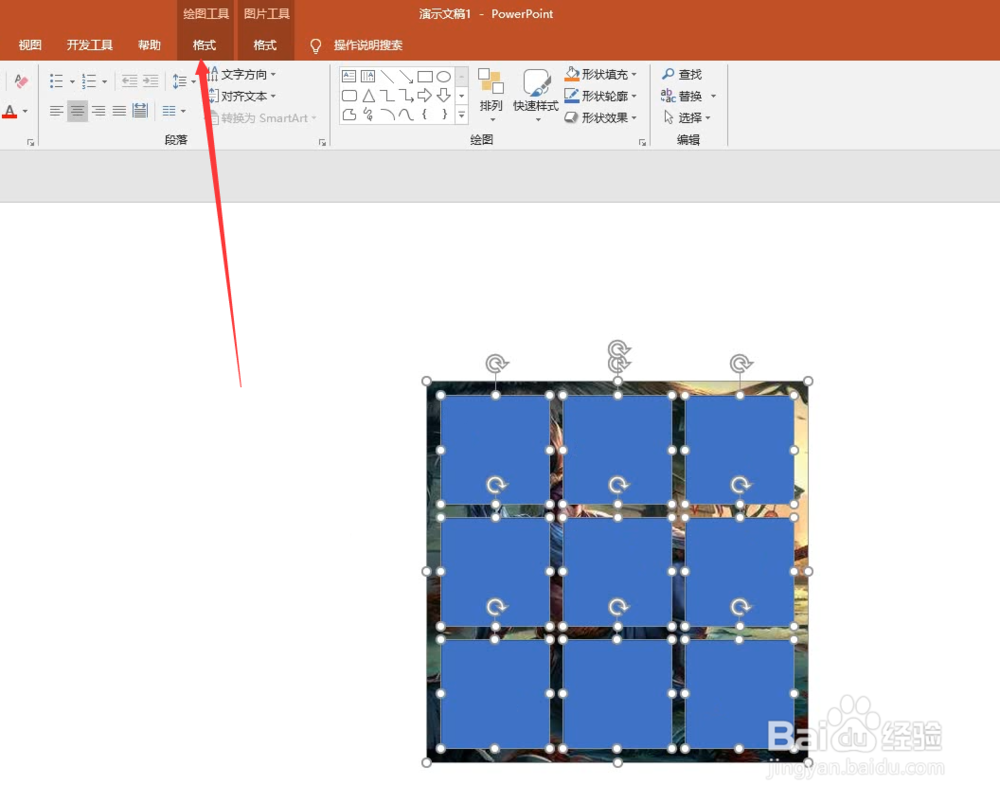1000x802 pixels.
Task: Select the scribble shape tool
Action: tap(368, 115)
